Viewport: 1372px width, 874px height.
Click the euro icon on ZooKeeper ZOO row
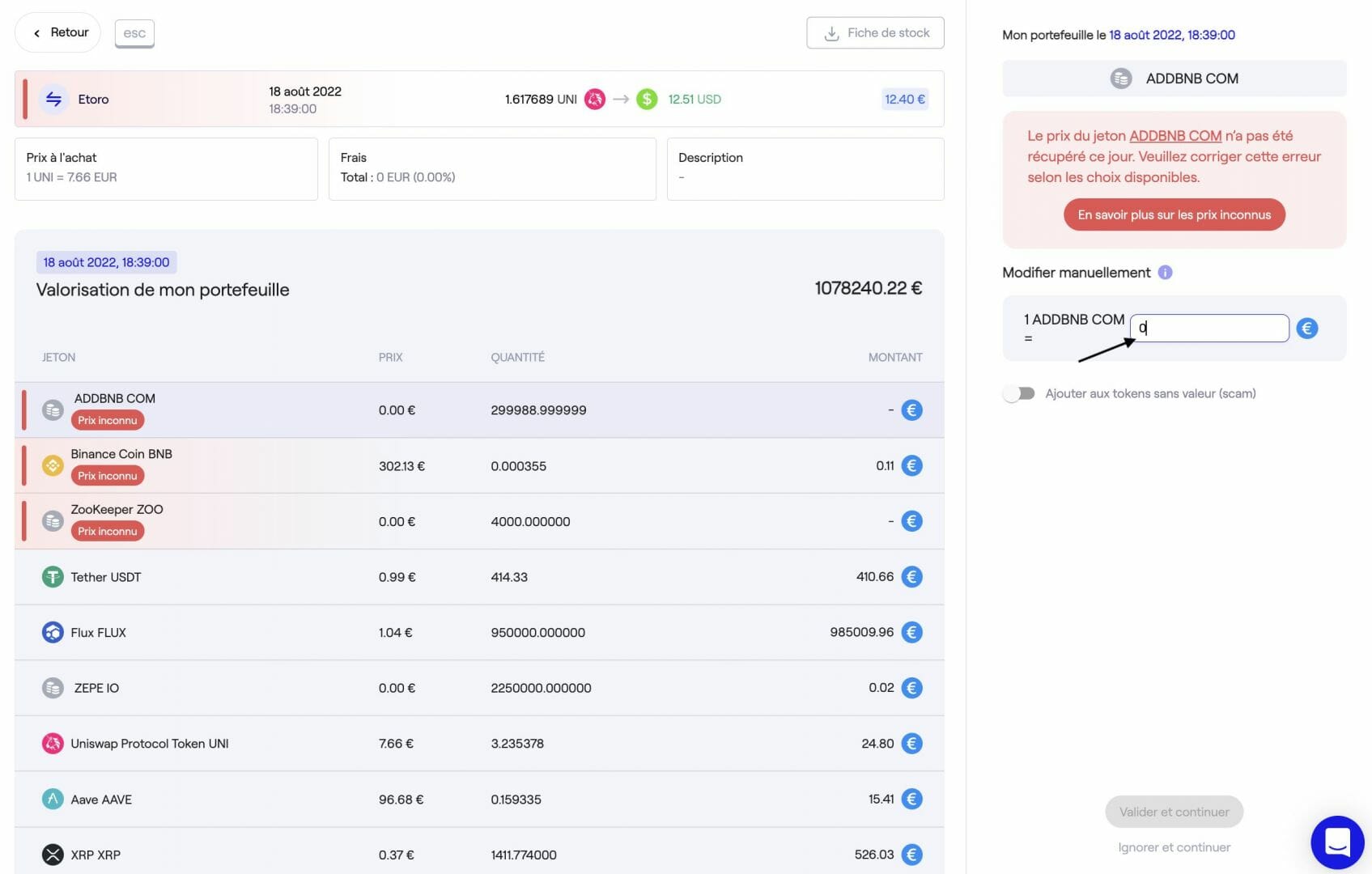point(912,521)
